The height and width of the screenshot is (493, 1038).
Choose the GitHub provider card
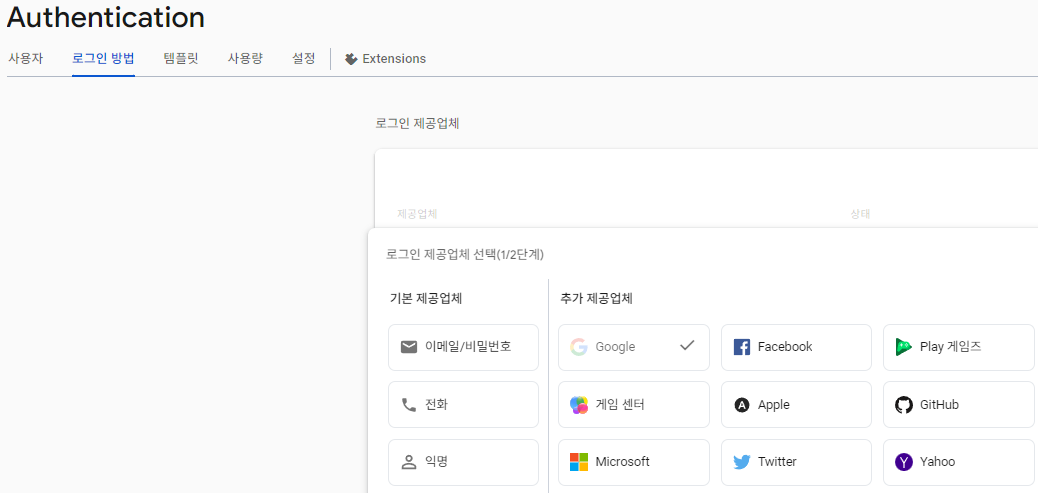[959, 404]
